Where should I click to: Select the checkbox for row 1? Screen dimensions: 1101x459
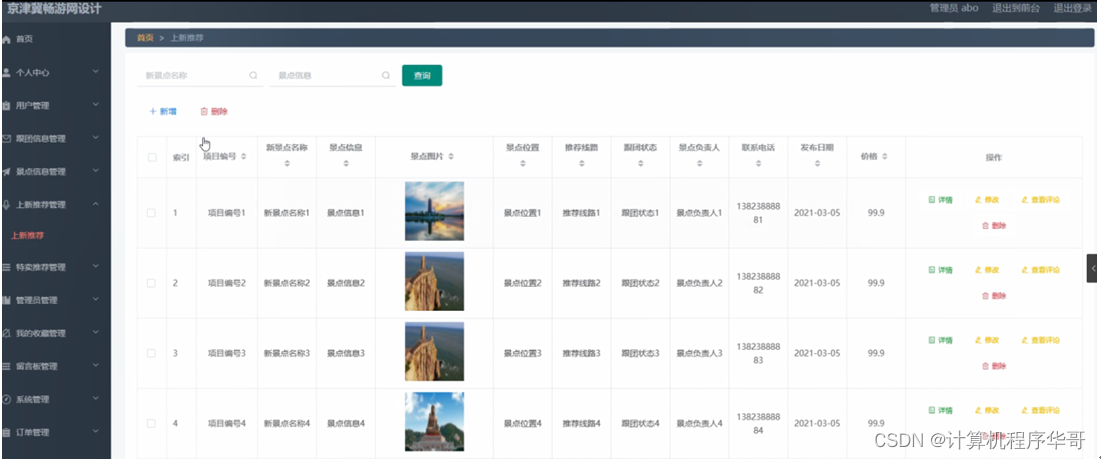(152, 213)
